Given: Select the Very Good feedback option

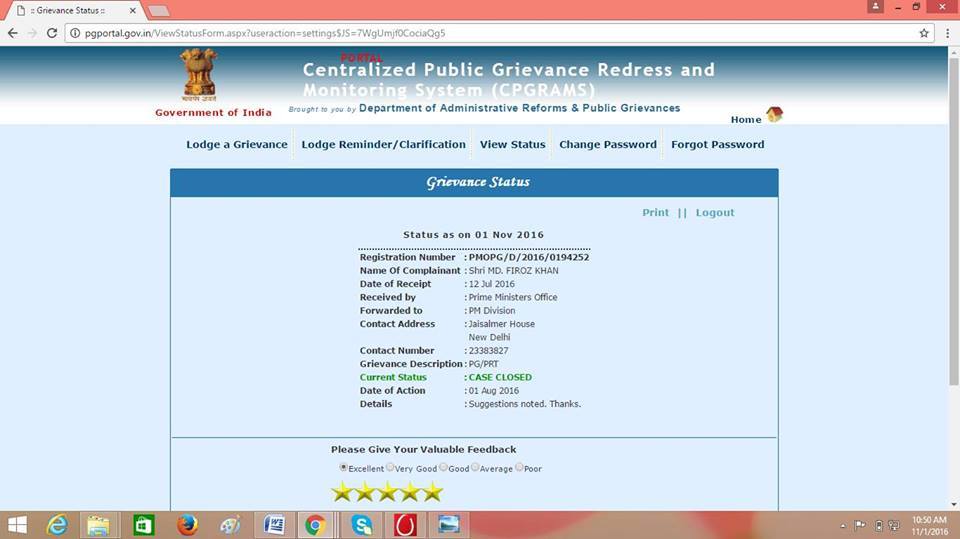Looking at the screenshot, I should tap(391, 467).
